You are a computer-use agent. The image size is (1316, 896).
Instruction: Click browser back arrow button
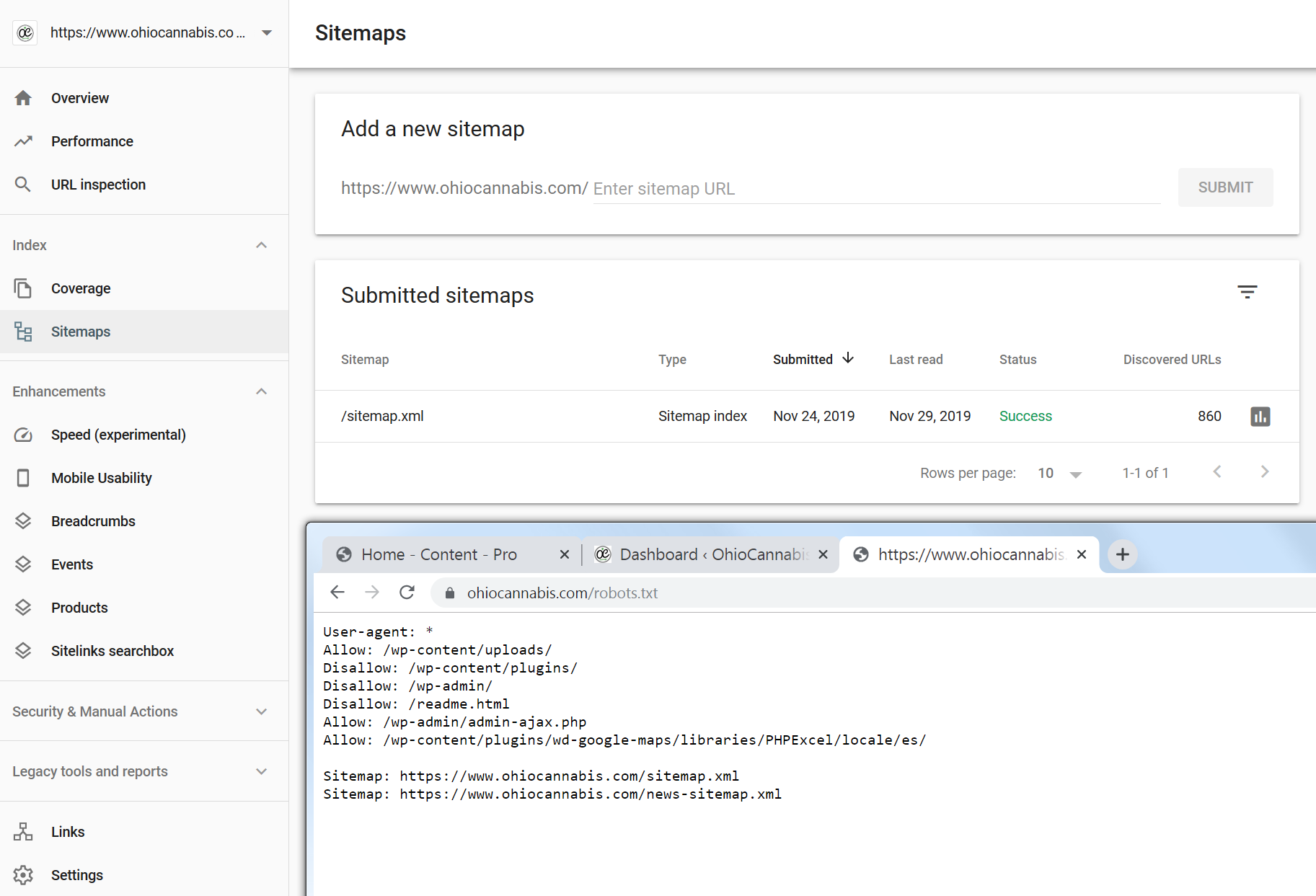coord(337,593)
